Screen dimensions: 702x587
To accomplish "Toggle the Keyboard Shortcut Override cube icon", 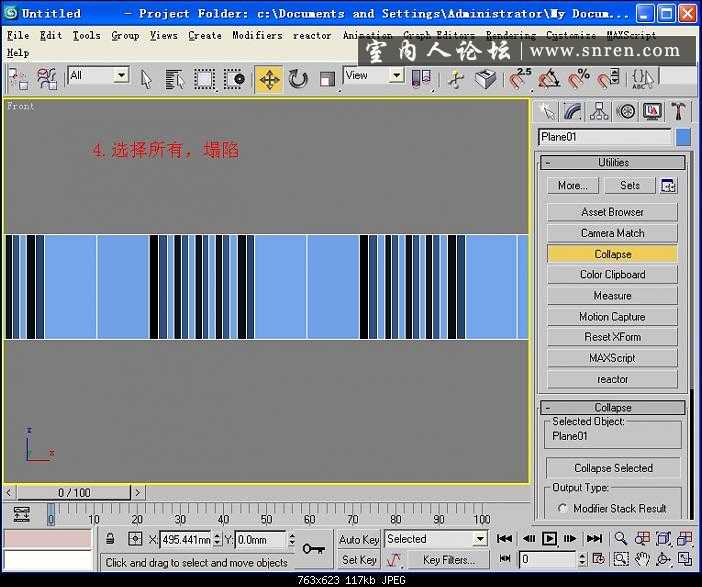I will pyautogui.click(x=485, y=80).
